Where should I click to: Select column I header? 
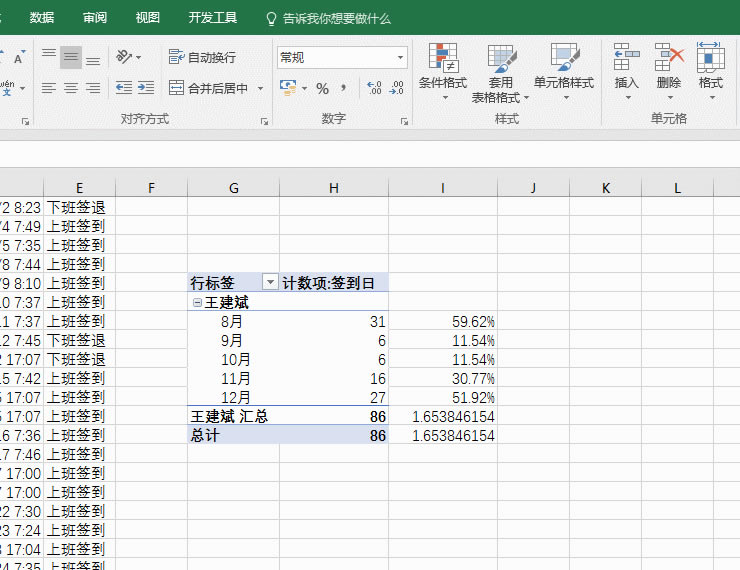click(x=443, y=188)
